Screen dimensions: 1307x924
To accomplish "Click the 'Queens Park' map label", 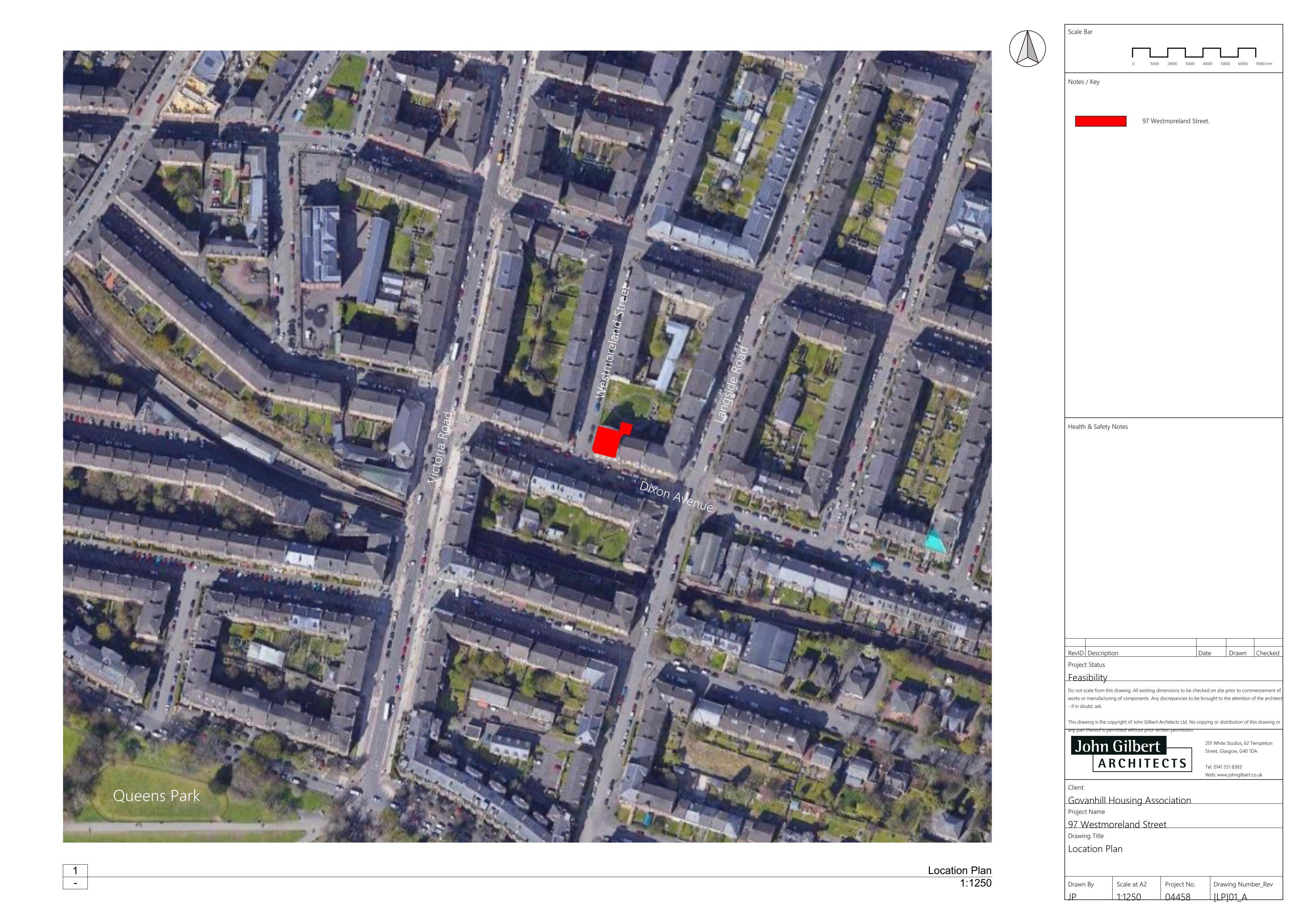I will pyautogui.click(x=157, y=796).
